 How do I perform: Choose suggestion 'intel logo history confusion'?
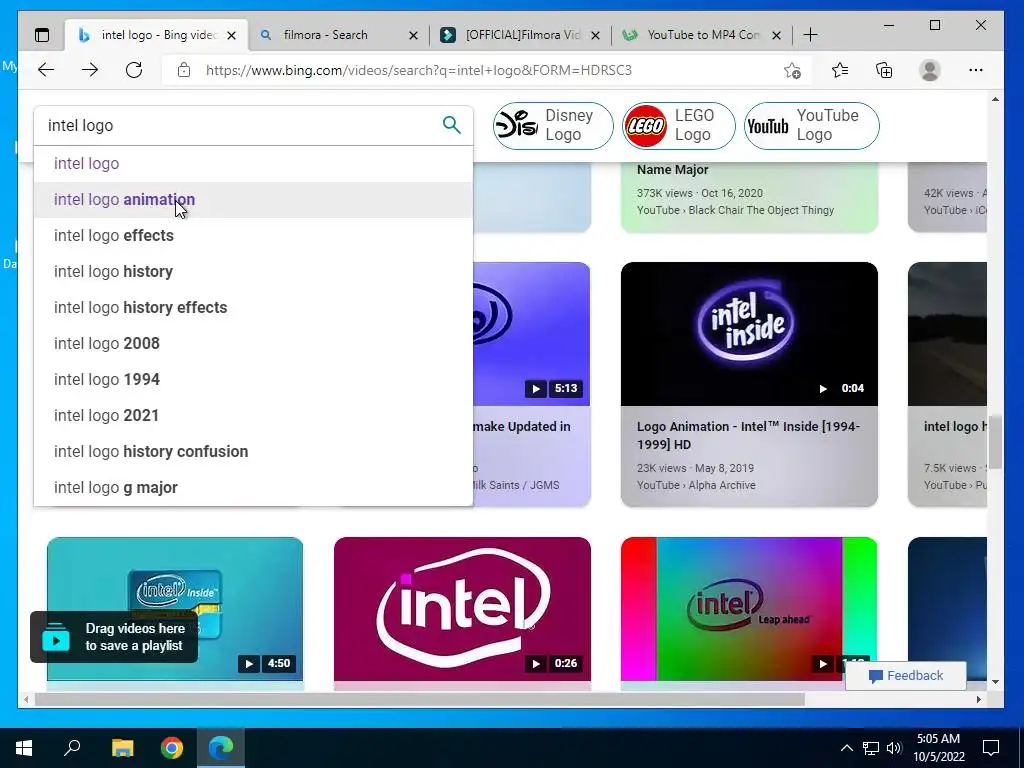click(253, 451)
